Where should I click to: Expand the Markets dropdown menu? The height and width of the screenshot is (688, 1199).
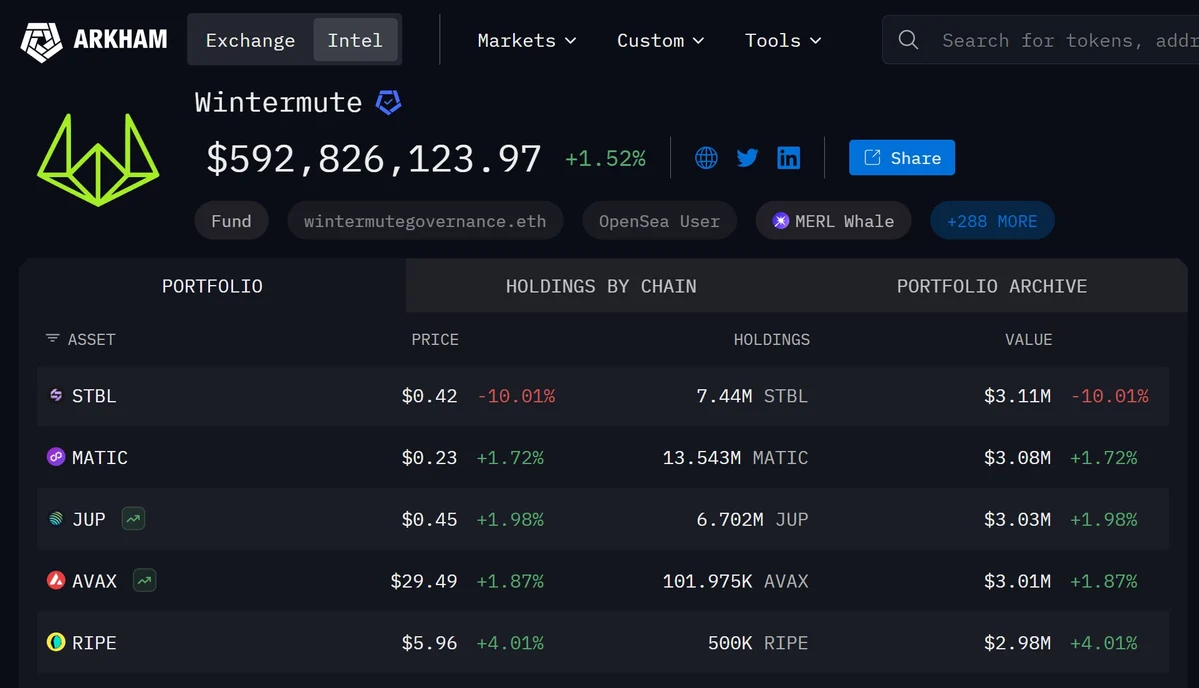(527, 40)
